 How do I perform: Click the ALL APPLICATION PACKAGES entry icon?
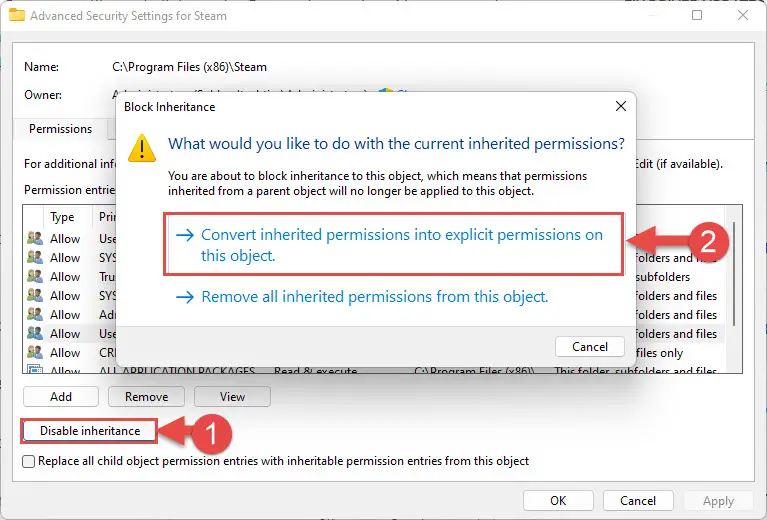click(35, 369)
